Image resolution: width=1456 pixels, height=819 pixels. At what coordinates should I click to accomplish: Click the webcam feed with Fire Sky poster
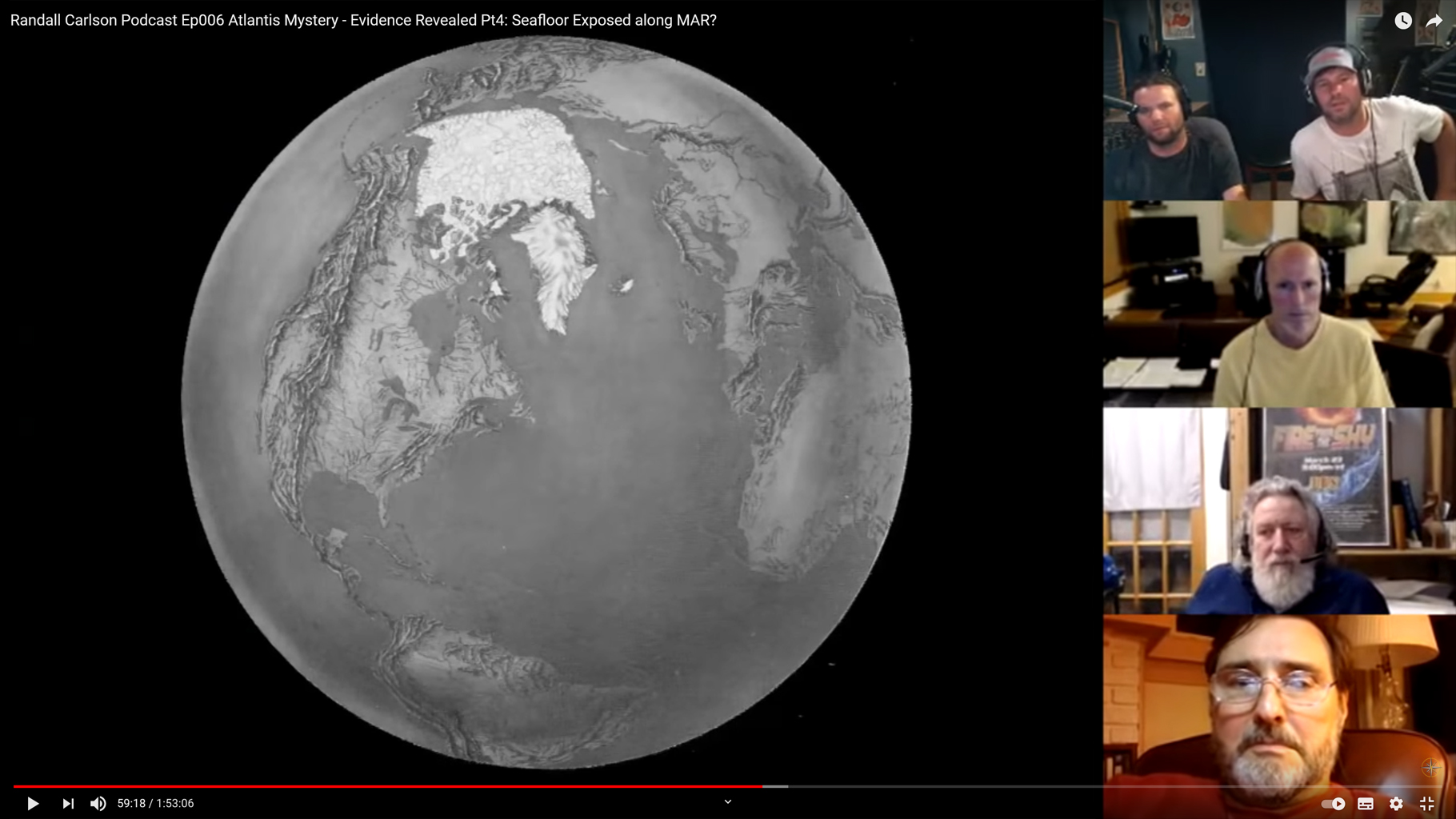tap(1278, 510)
